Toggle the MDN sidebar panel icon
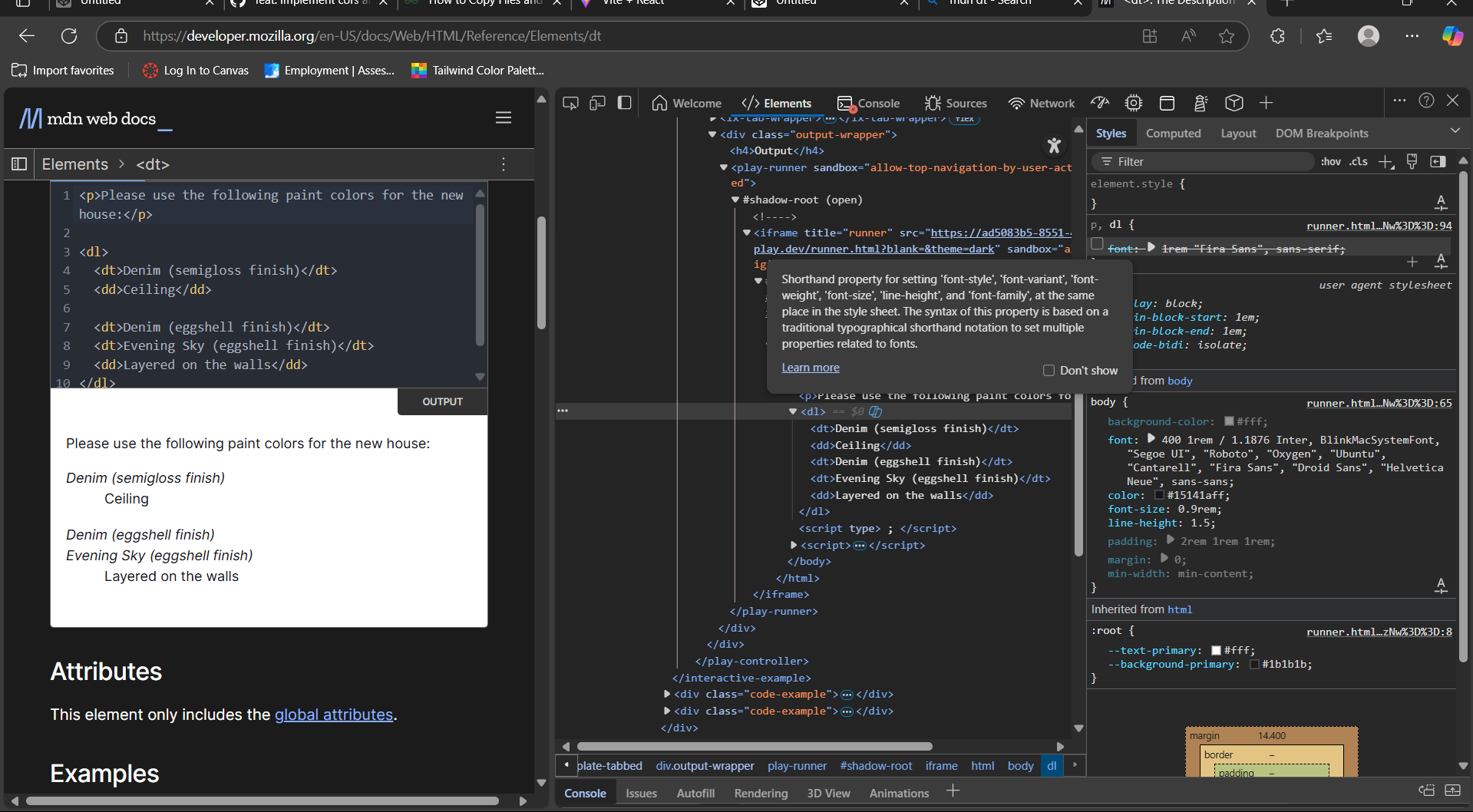1473x812 pixels. click(19, 164)
